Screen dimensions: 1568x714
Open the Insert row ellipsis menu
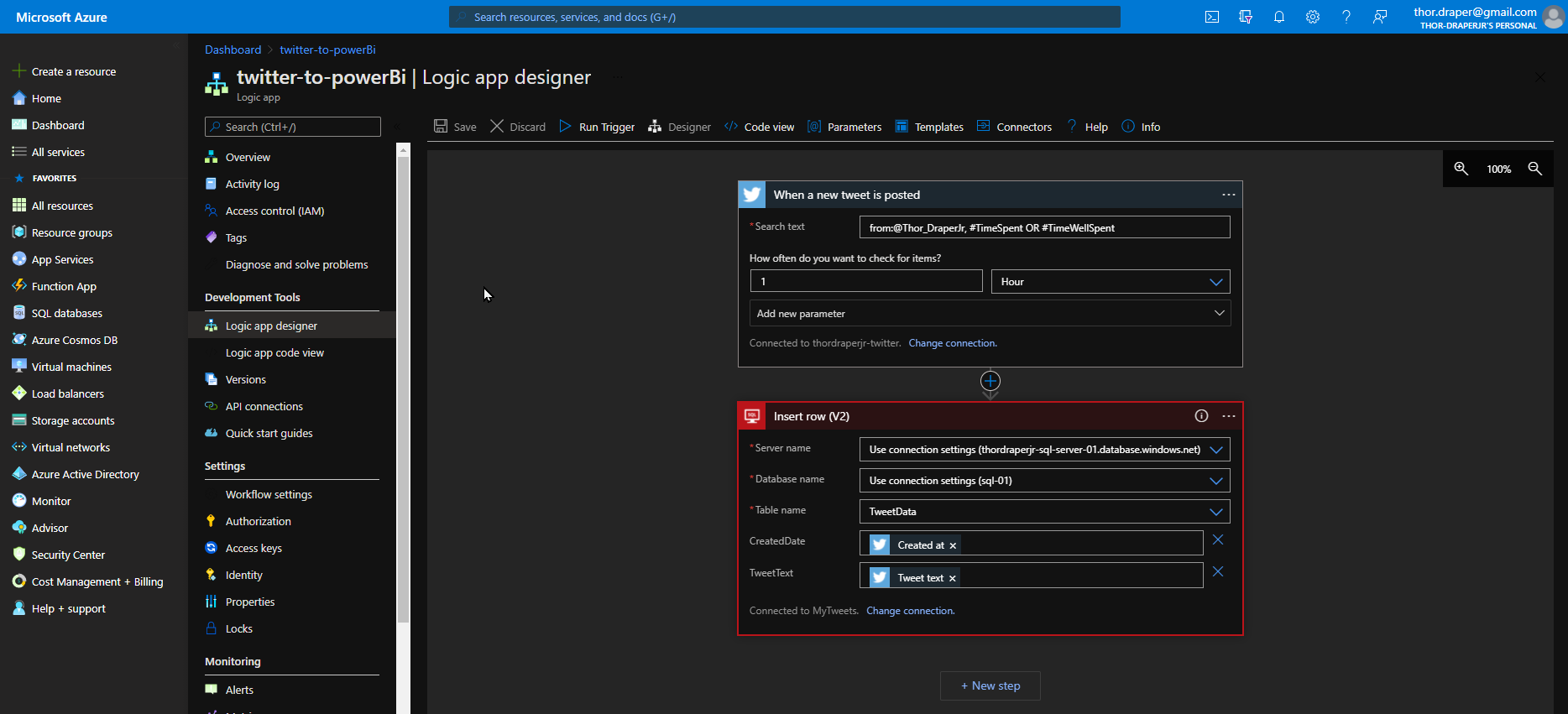[1229, 416]
